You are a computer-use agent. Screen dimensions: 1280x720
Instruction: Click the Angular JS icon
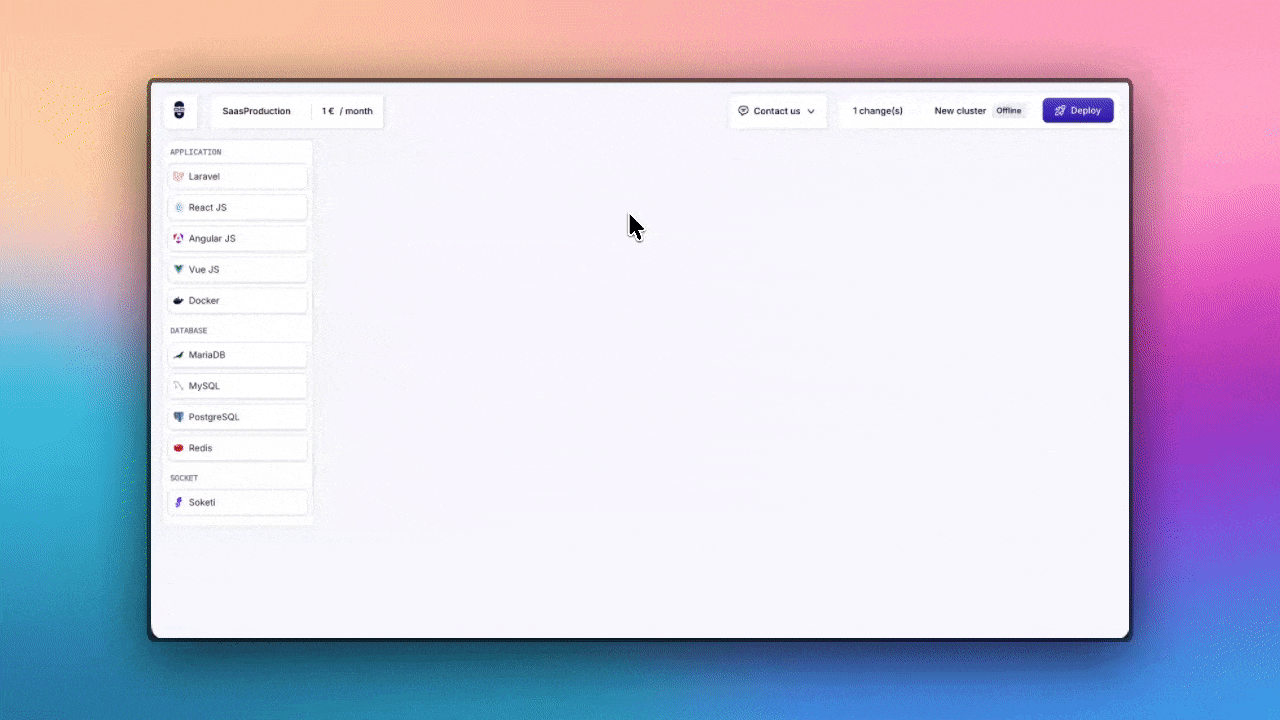(178, 239)
